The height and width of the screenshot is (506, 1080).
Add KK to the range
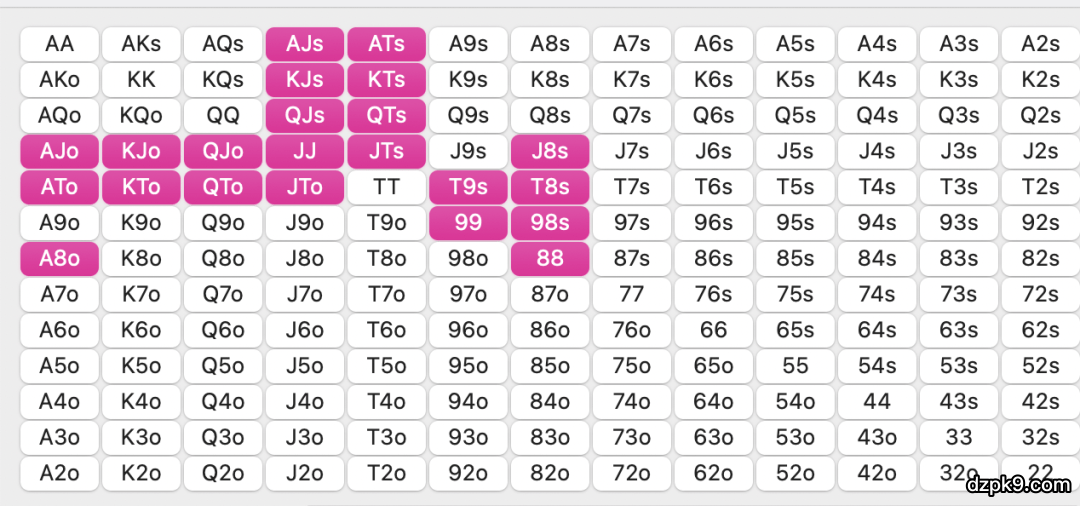[142, 80]
